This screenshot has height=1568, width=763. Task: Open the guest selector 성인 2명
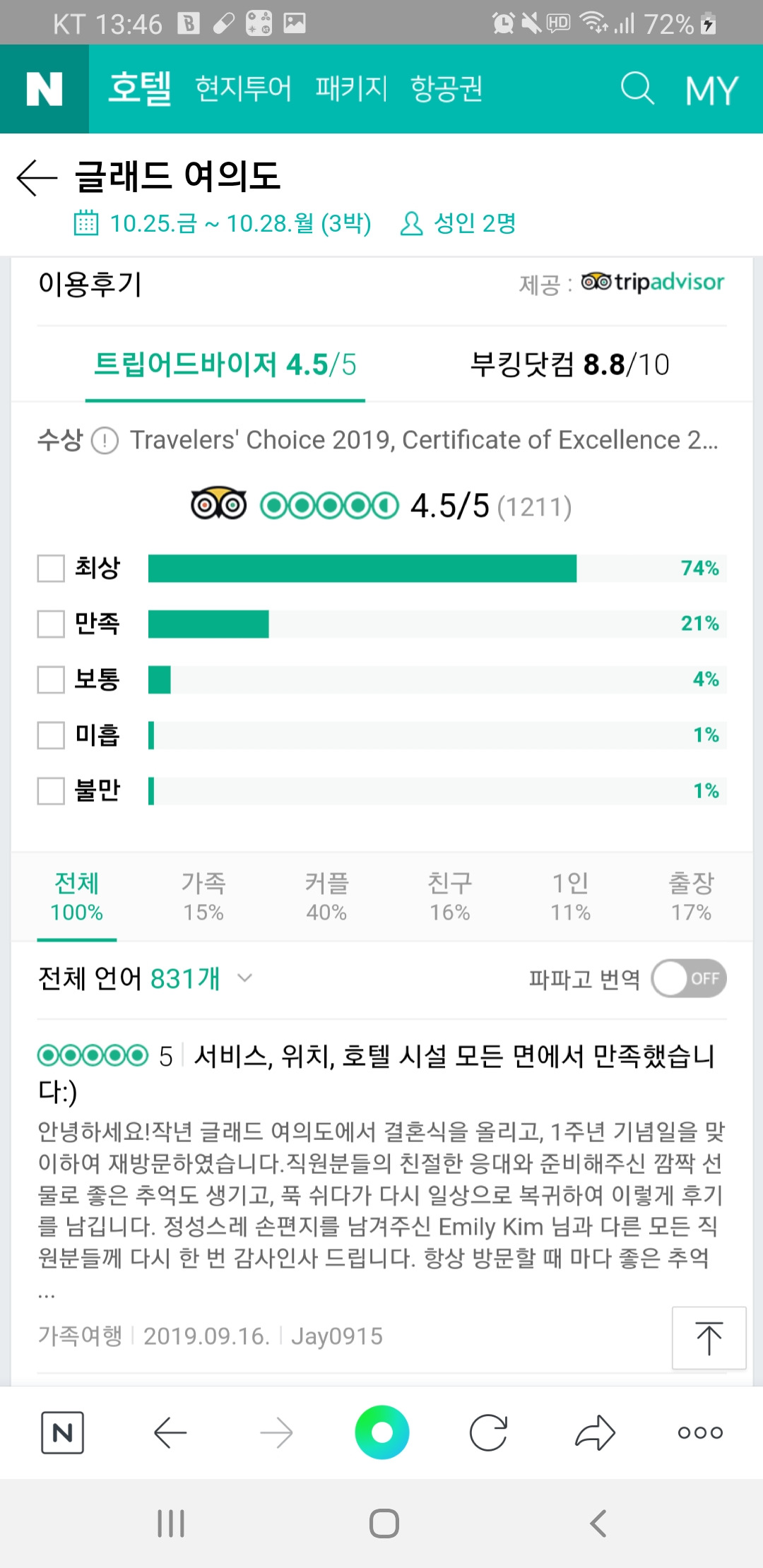pos(458,223)
